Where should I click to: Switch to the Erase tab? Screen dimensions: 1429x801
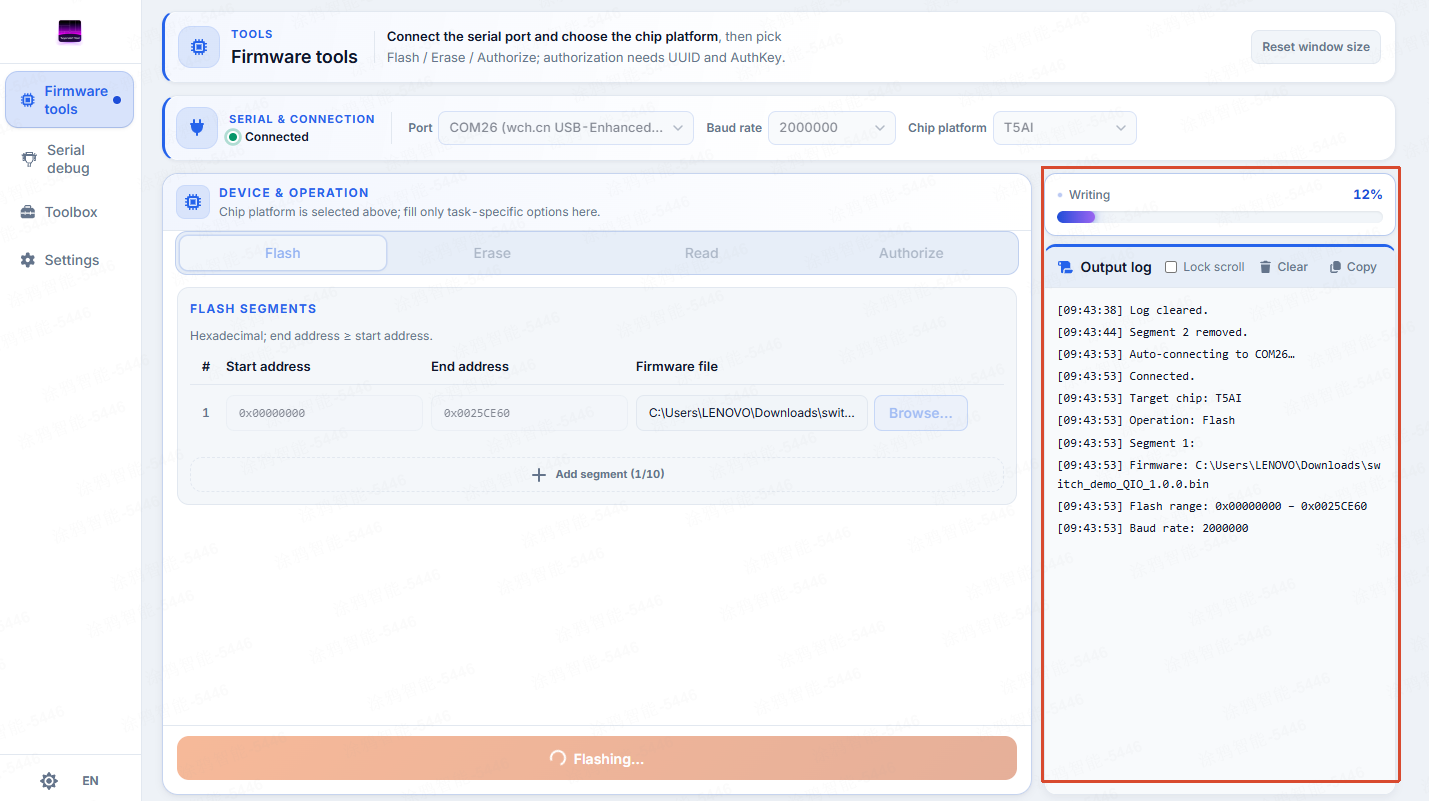pos(492,253)
